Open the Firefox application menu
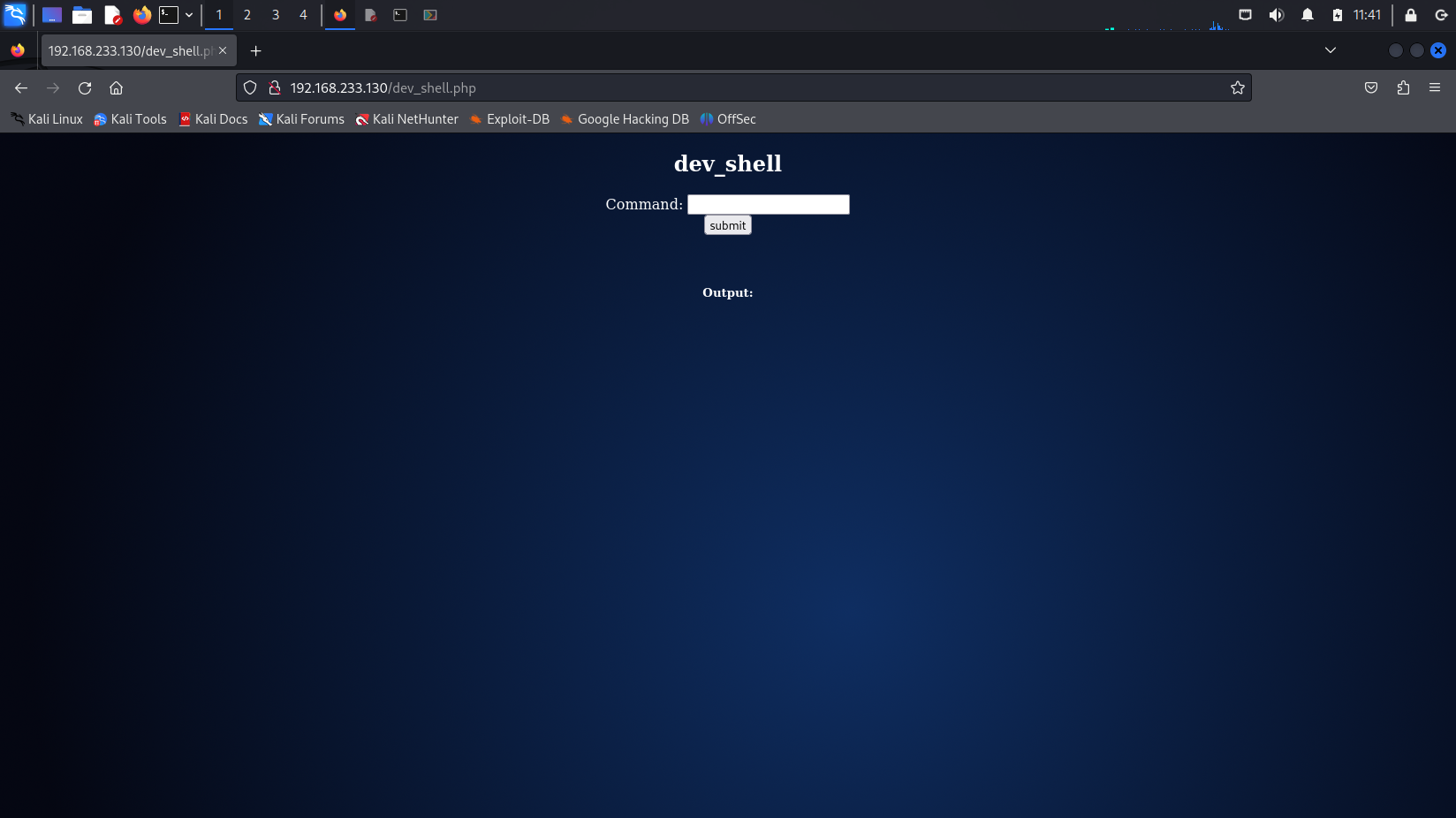Viewport: 1456px width, 818px height. [1435, 87]
